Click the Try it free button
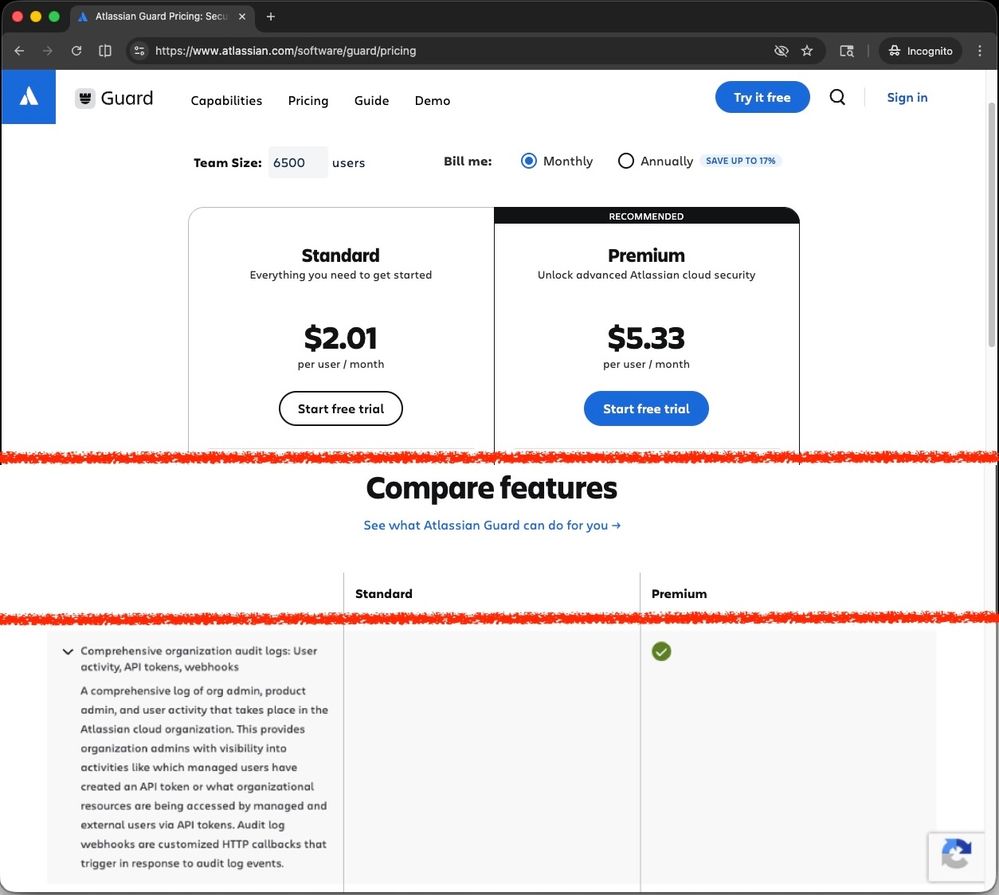This screenshot has width=999, height=895. click(762, 97)
